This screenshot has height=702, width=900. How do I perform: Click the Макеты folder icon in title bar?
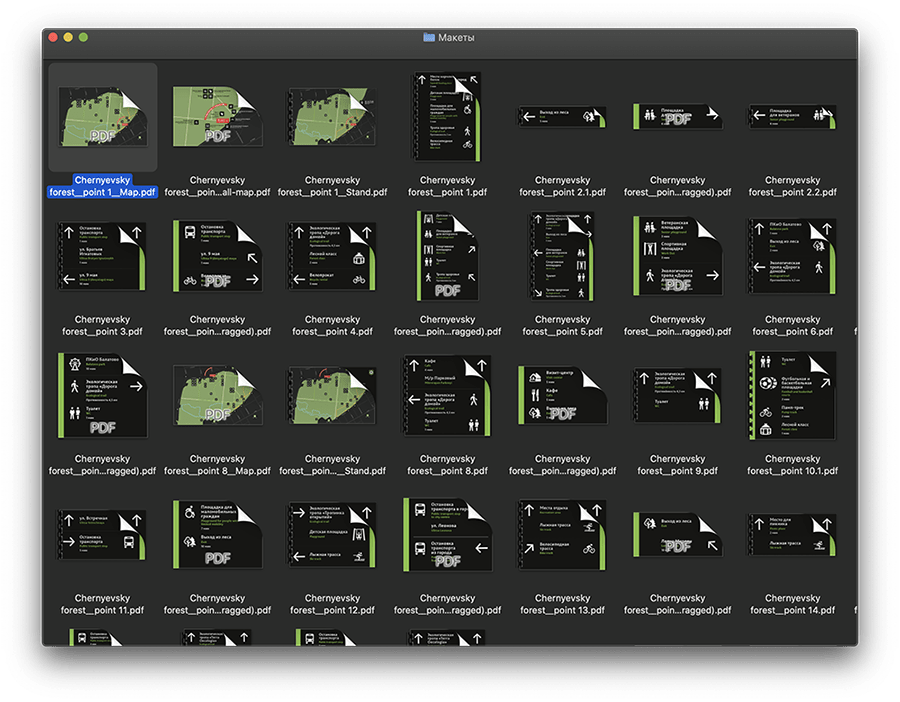(x=429, y=37)
